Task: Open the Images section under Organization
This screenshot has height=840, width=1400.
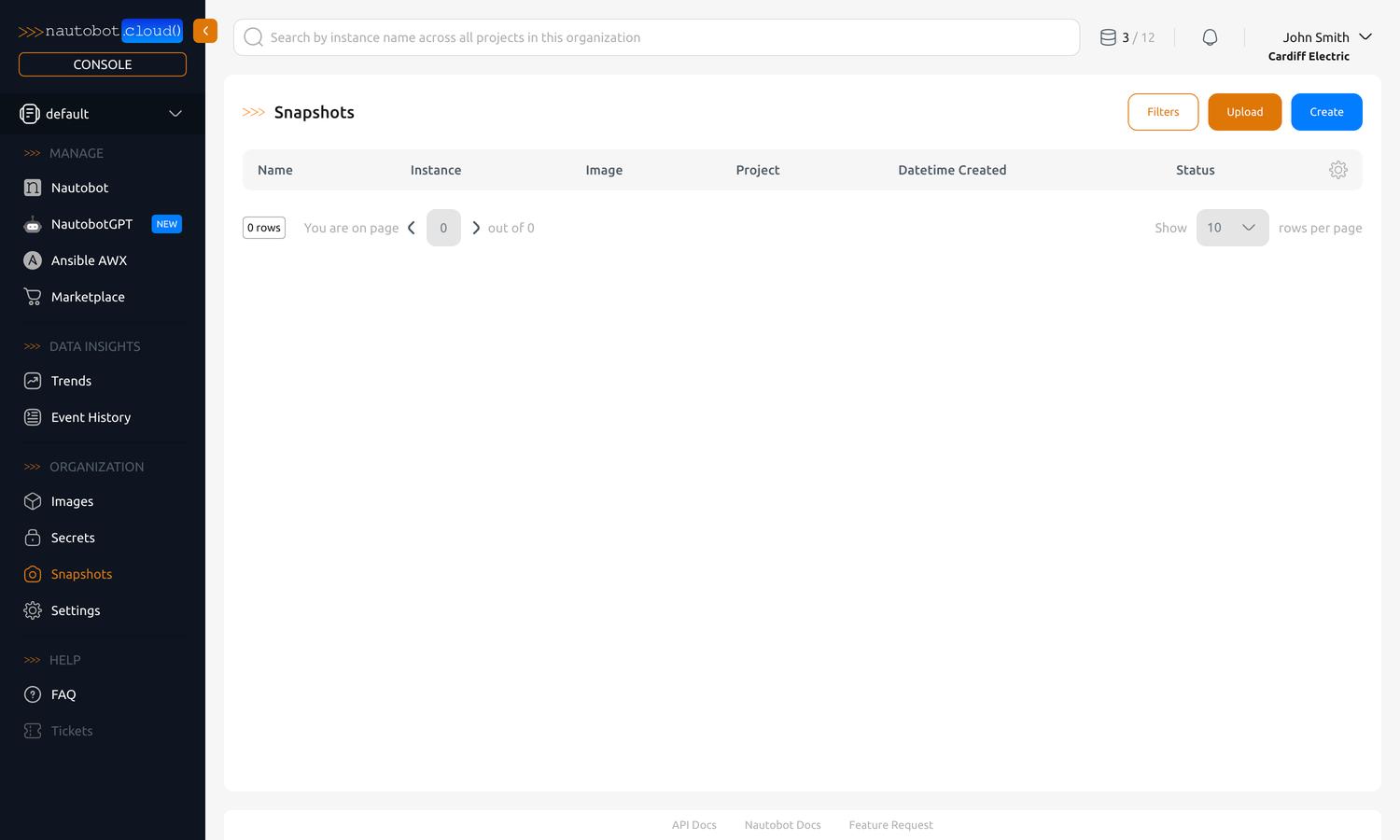Action: click(72, 501)
